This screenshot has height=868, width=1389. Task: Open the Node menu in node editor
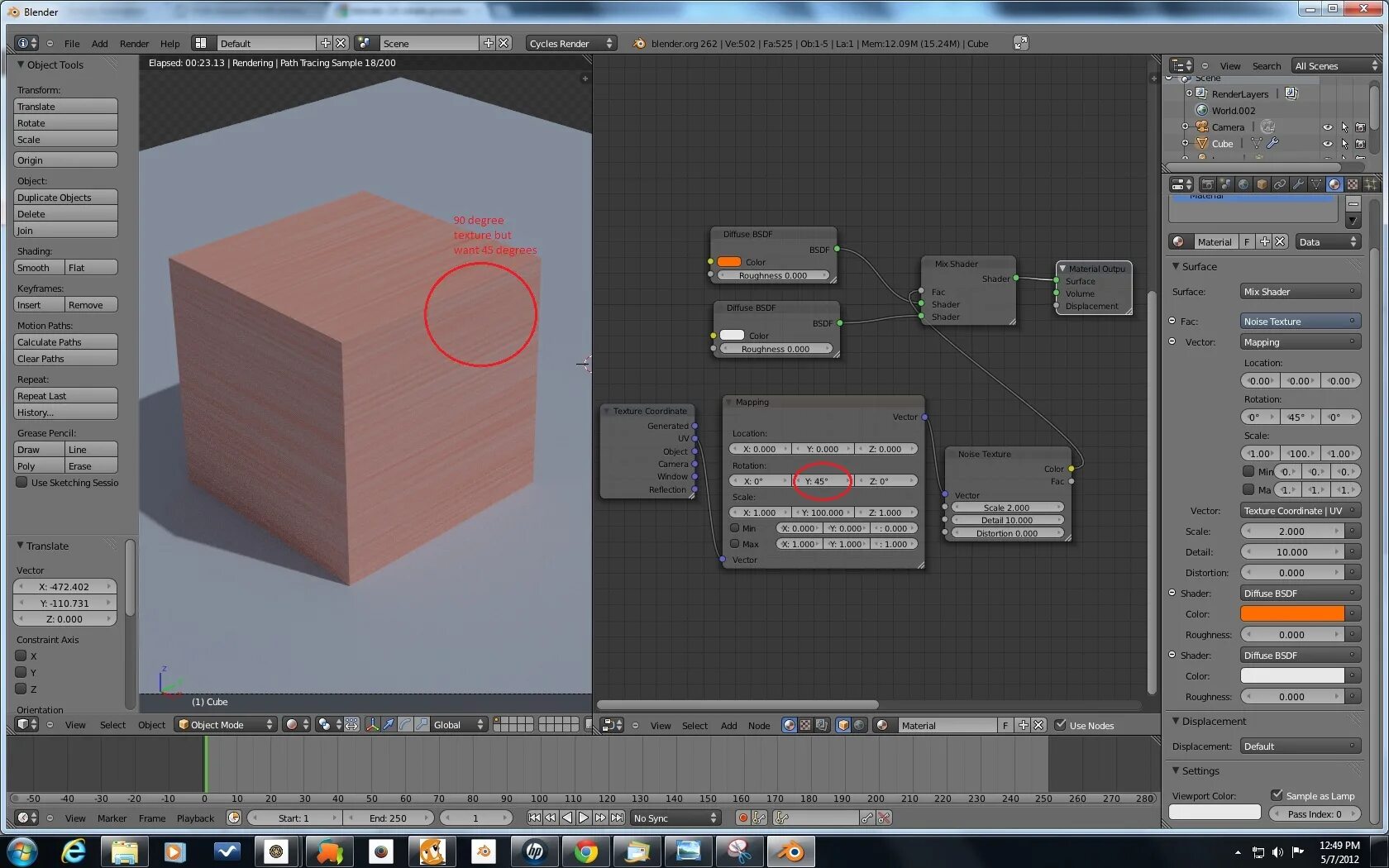[758, 726]
